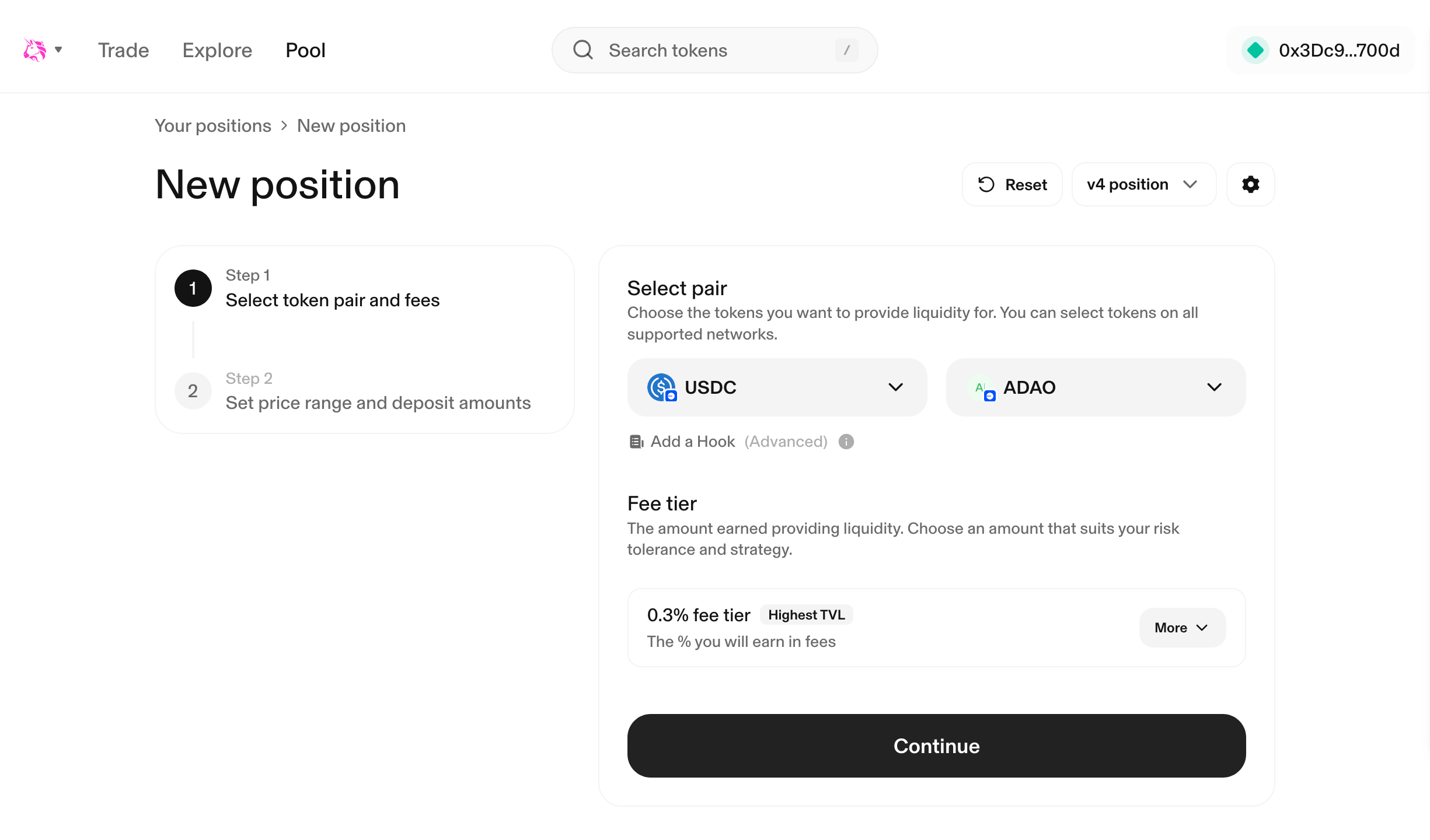Viewport: 1430px width, 840px height.
Task: Click the info icon beside Add a Hook
Action: tap(846, 442)
